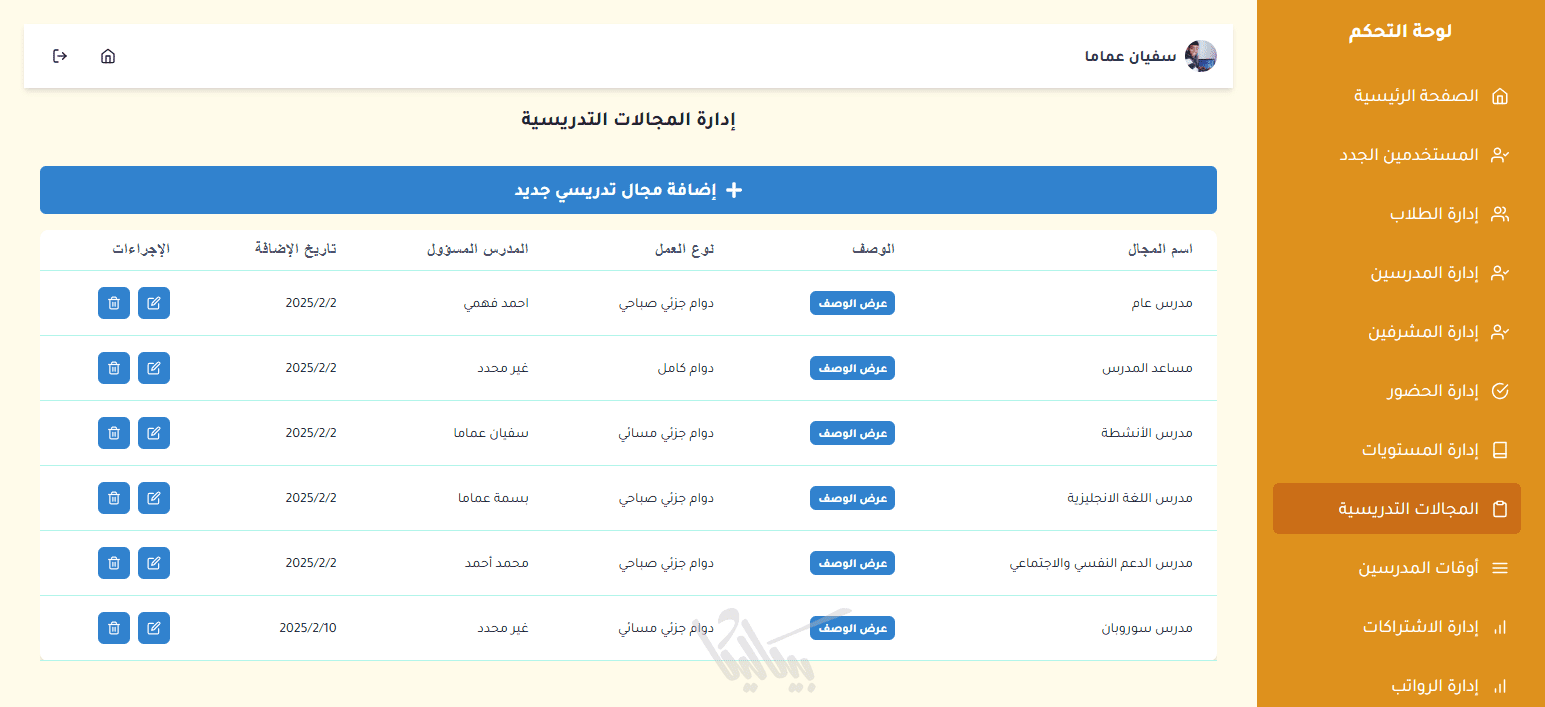Image resolution: width=1545 pixels, height=707 pixels.
Task: Click the اسم المجال column header
Action: (x=1160, y=248)
